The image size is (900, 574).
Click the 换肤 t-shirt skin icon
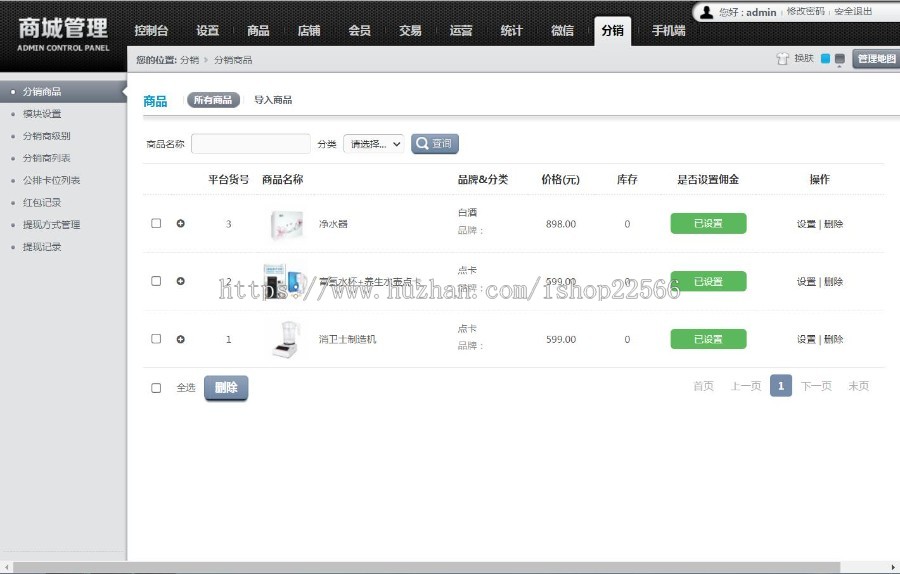coord(783,59)
